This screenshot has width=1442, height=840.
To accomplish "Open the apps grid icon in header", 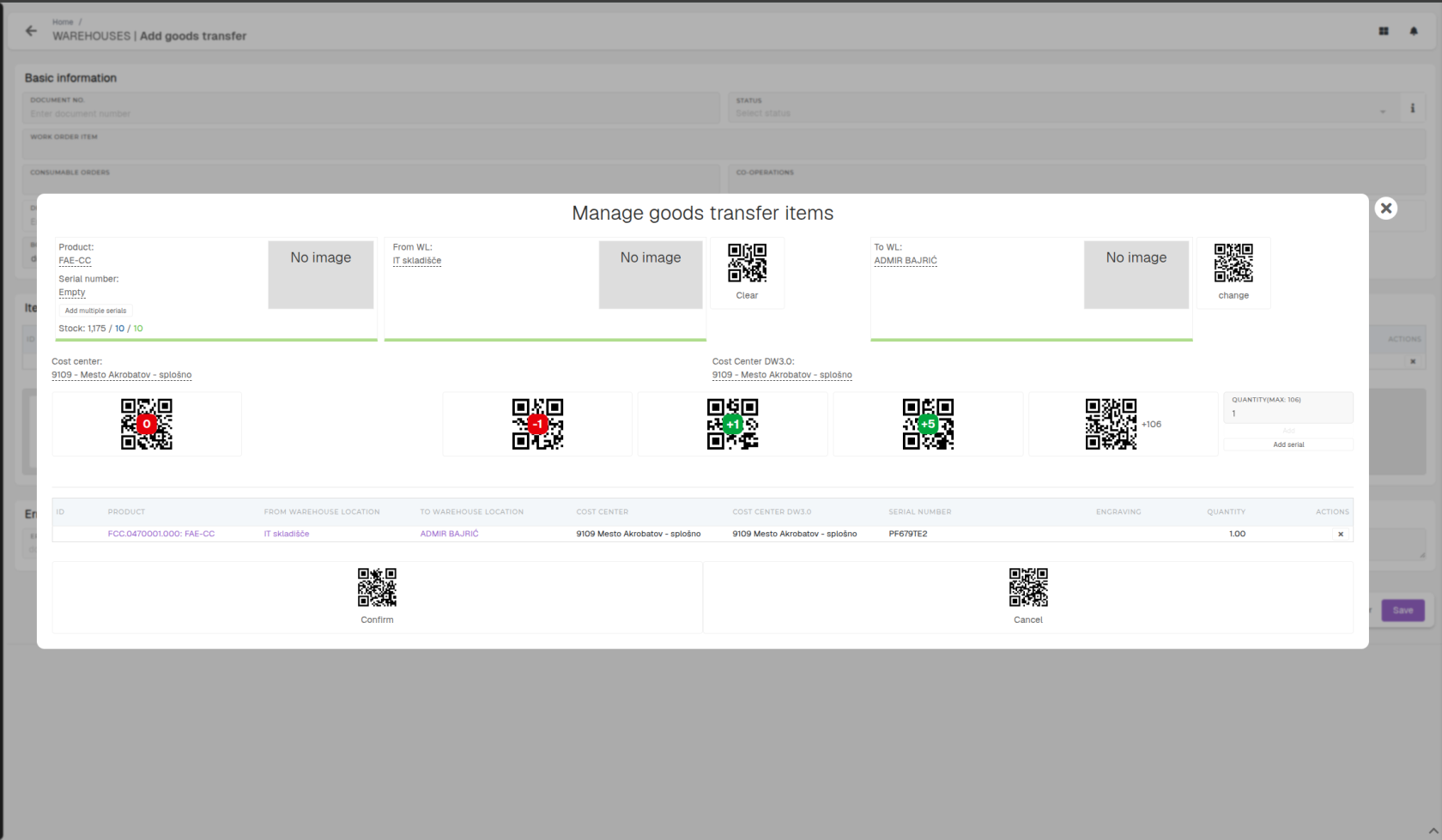I will coord(1384,31).
